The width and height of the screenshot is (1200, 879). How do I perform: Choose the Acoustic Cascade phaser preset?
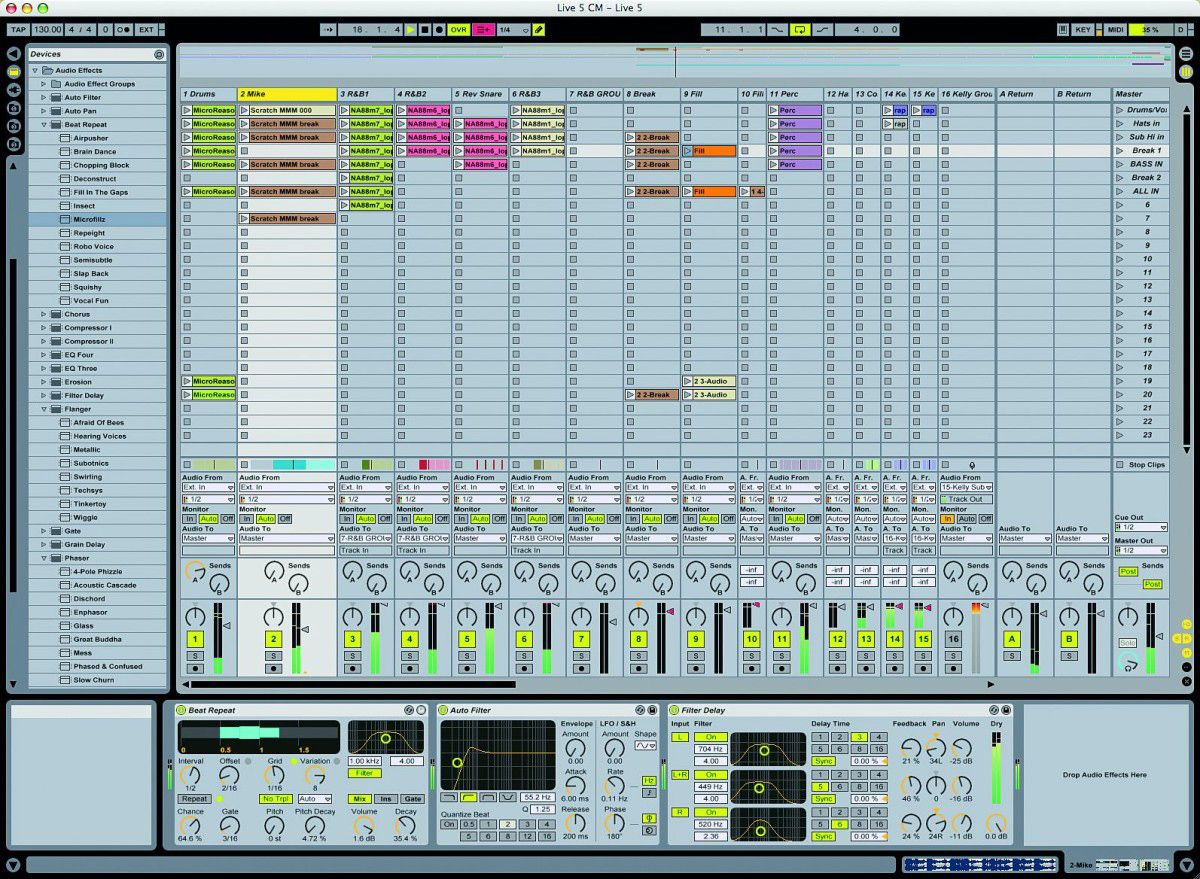(x=98, y=585)
